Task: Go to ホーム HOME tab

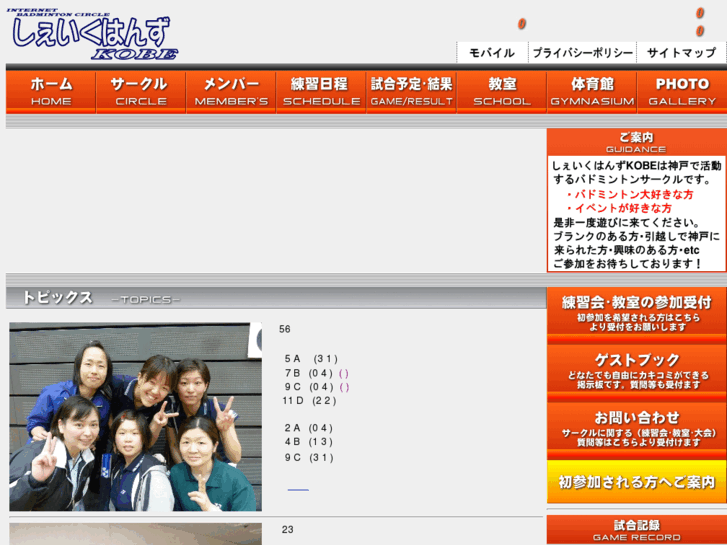Action: [x=51, y=92]
